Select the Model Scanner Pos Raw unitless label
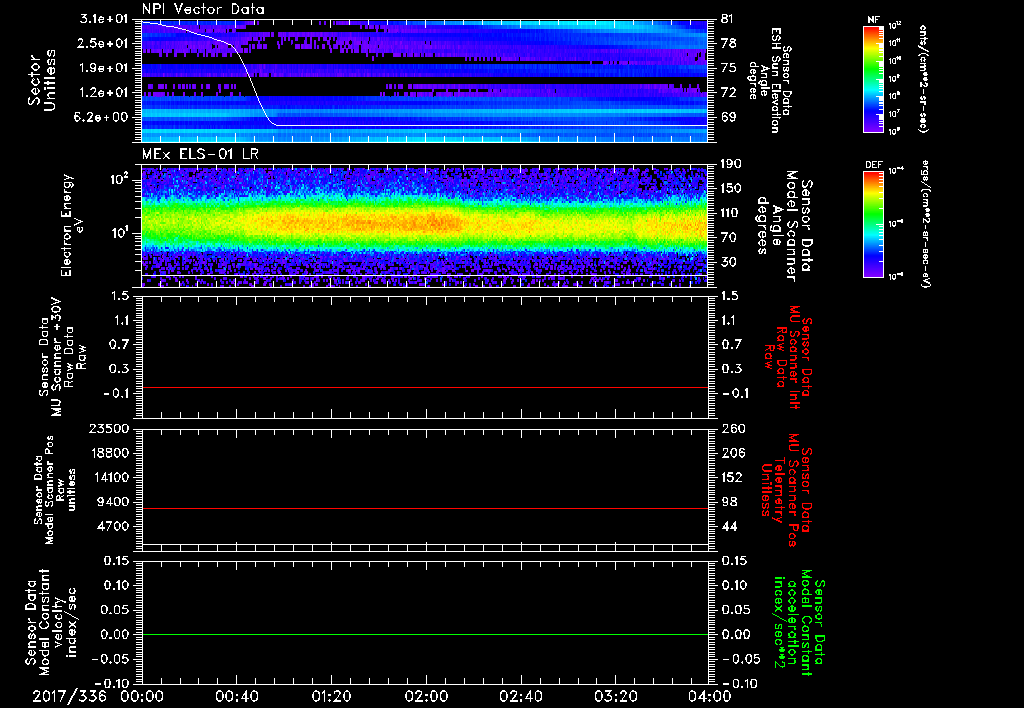Screen dimensions: 1024x708 (55, 490)
